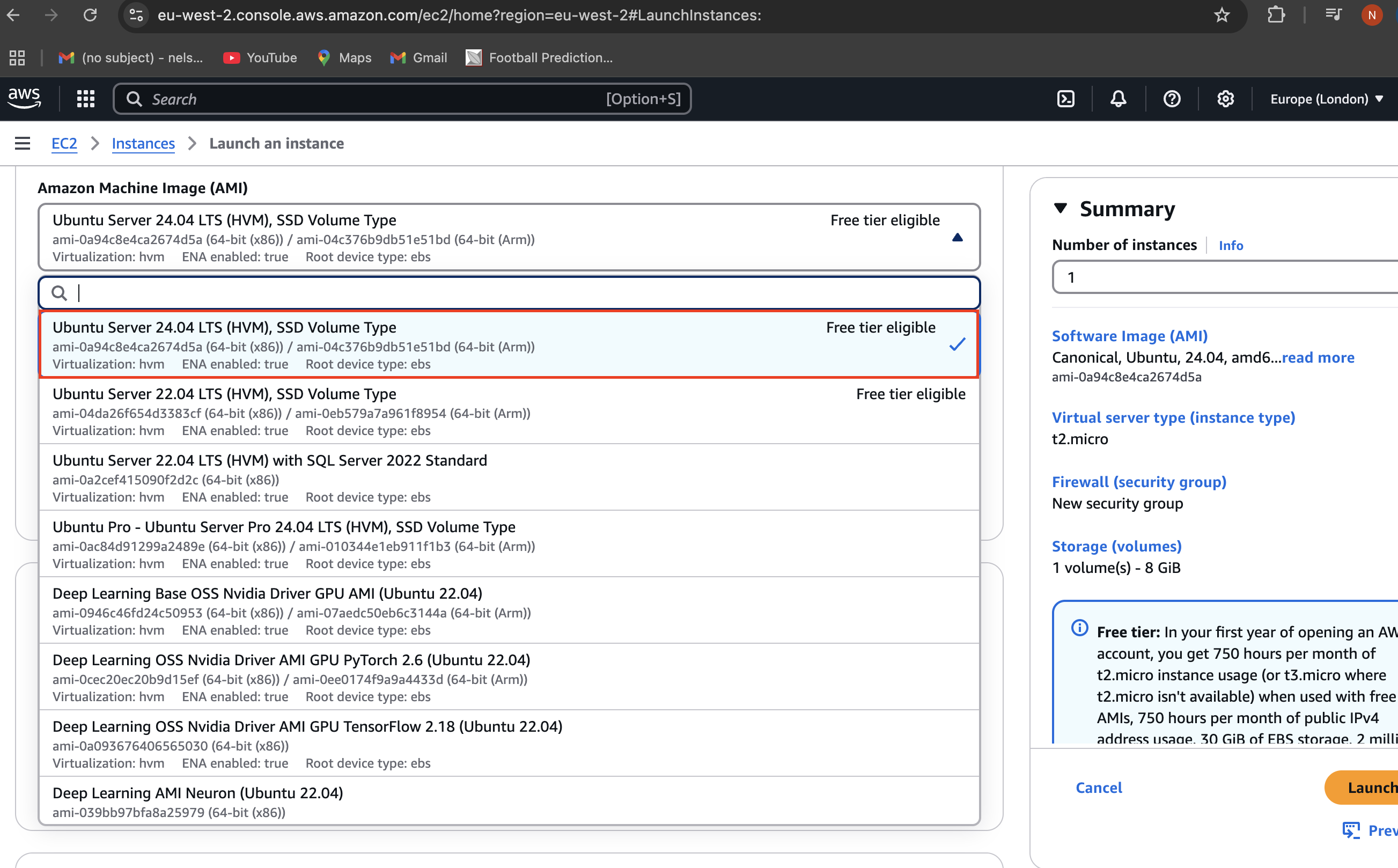Image resolution: width=1398 pixels, height=868 pixels.
Task: Click the t2.micro instance type text
Action: click(x=1079, y=439)
